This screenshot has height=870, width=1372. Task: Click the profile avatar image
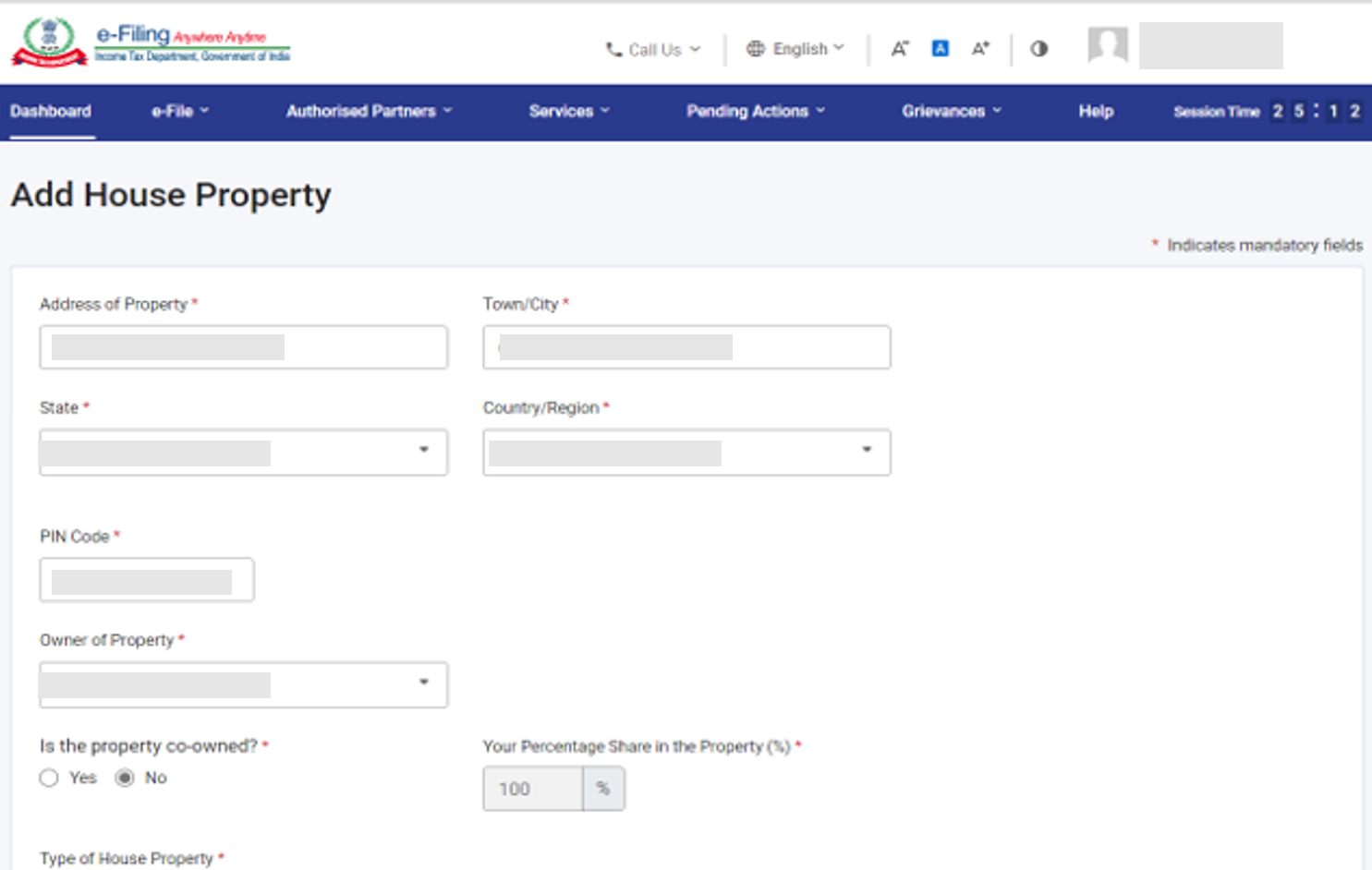[x=1105, y=44]
